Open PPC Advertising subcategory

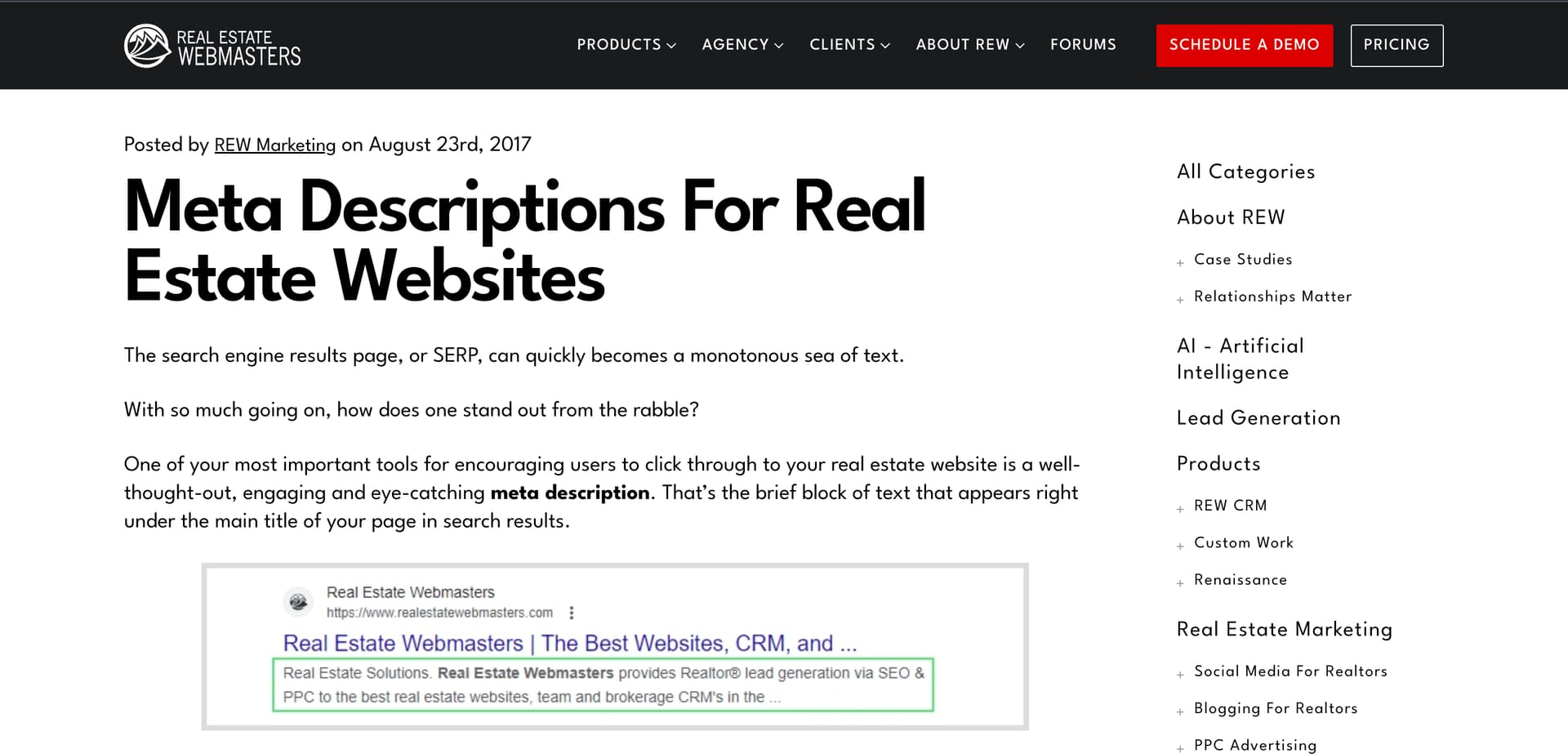pyautogui.click(x=1255, y=745)
